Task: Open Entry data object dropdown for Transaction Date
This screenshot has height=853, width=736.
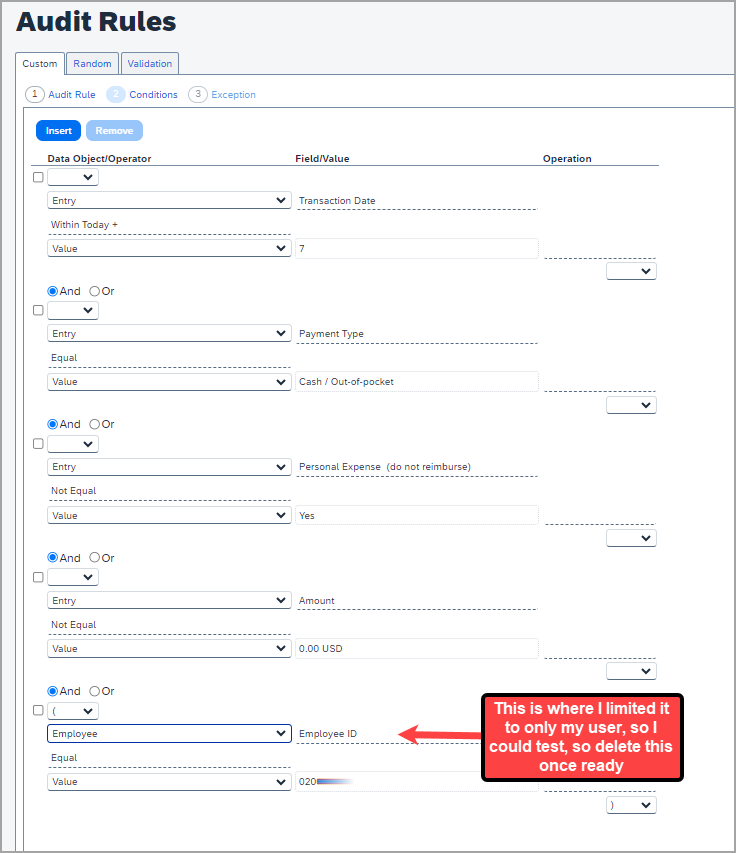Action: pos(169,200)
